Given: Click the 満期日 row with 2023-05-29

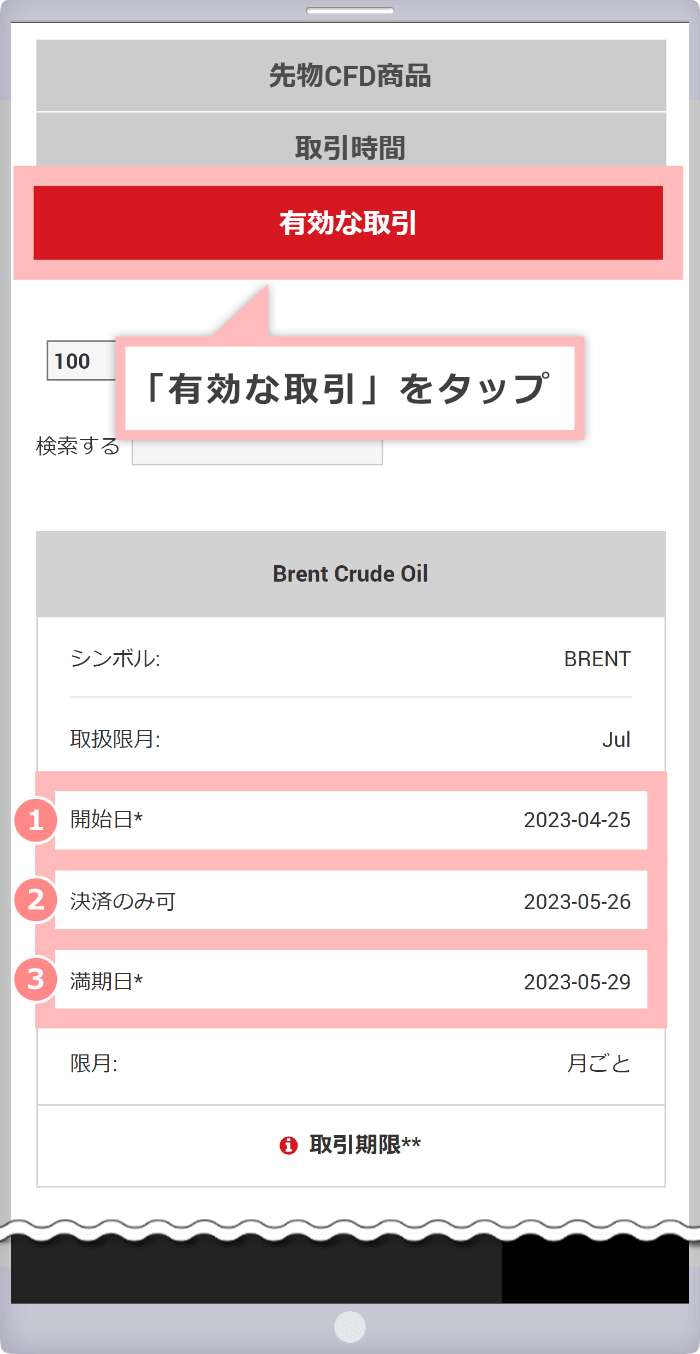Looking at the screenshot, I should click(x=350, y=981).
